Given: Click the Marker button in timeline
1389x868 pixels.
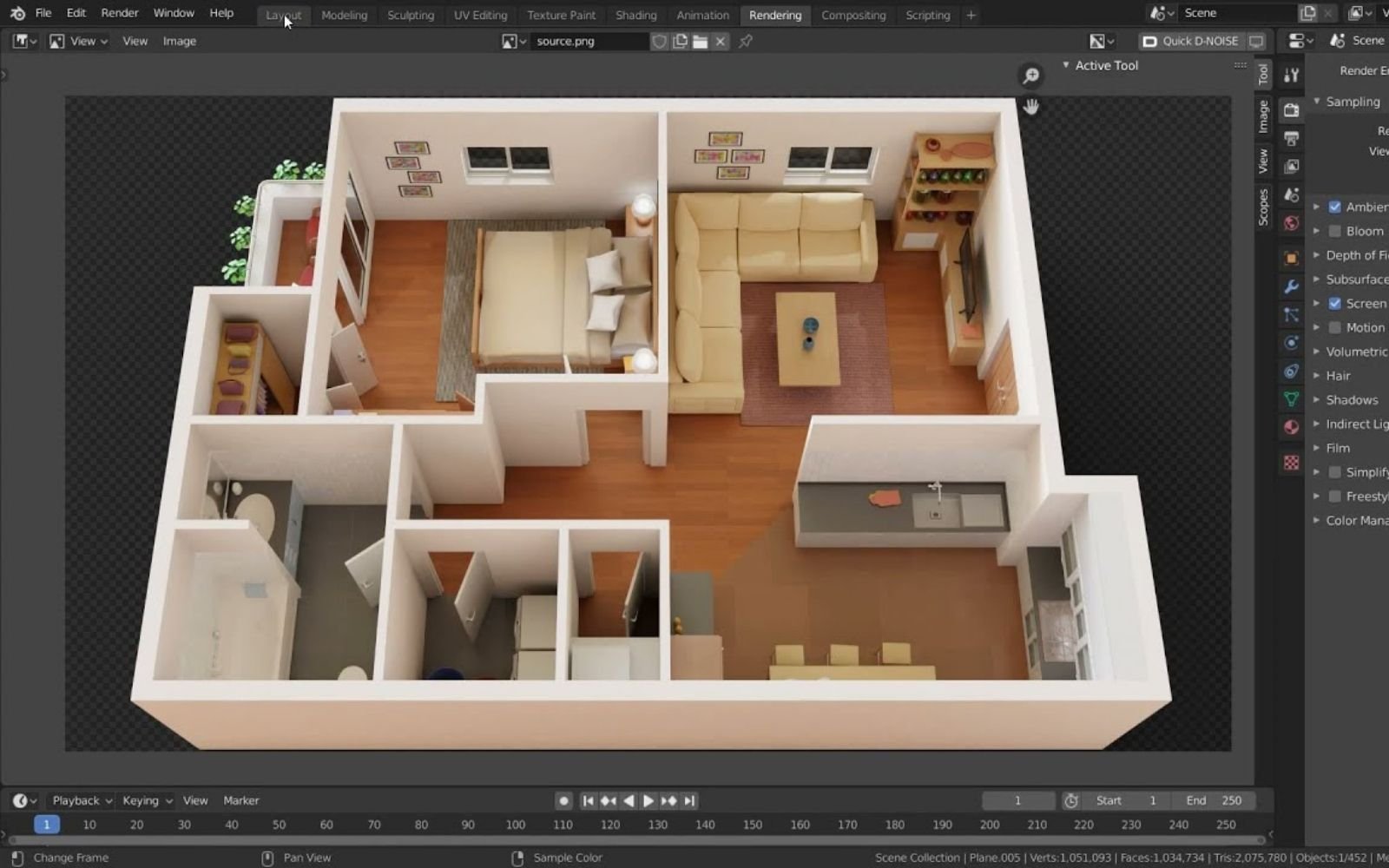Looking at the screenshot, I should tap(240, 799).
